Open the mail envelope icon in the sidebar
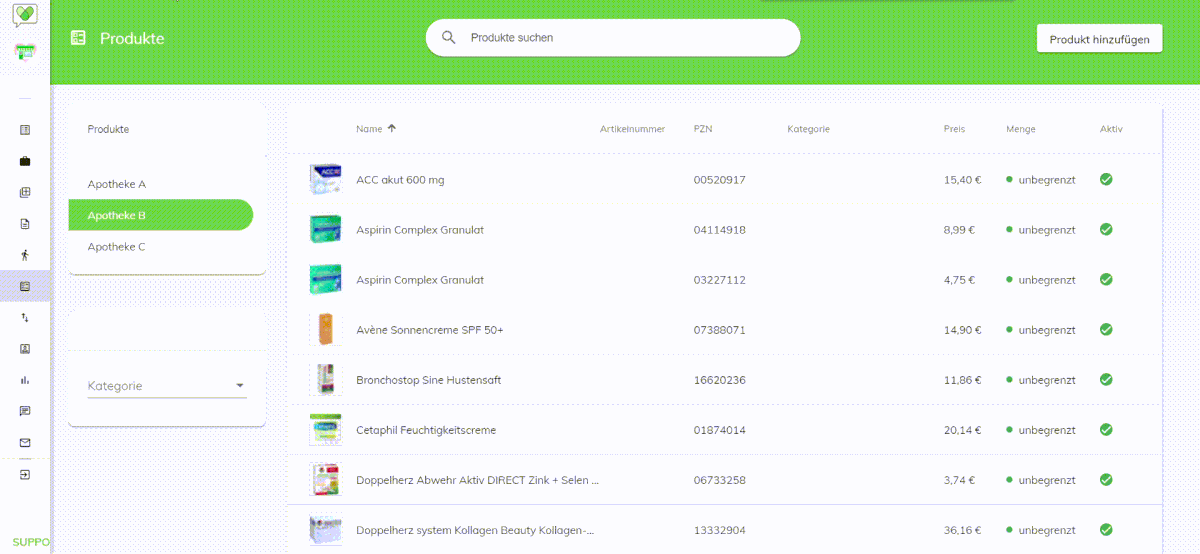1200x554 pixels. (x=25, y=443)
